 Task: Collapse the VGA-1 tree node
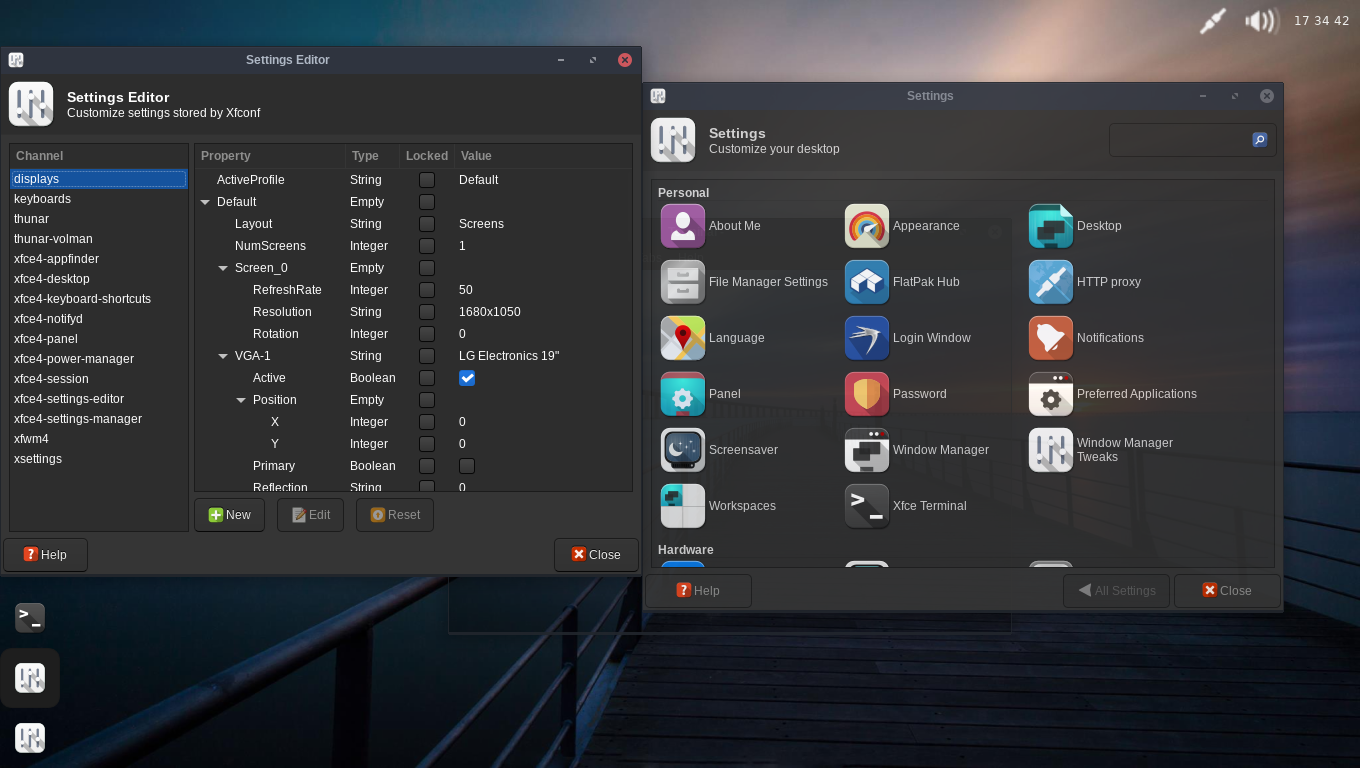[223, 356]
